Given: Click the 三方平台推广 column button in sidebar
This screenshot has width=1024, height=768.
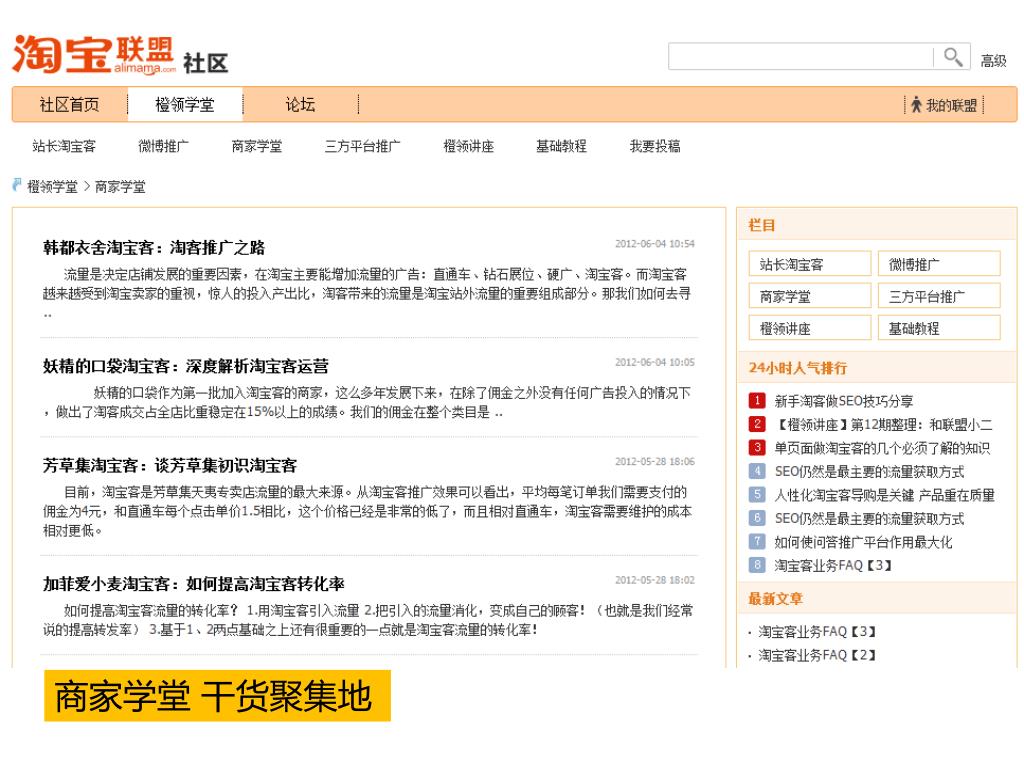Looking at the screenshot, I should click(939, 296).
